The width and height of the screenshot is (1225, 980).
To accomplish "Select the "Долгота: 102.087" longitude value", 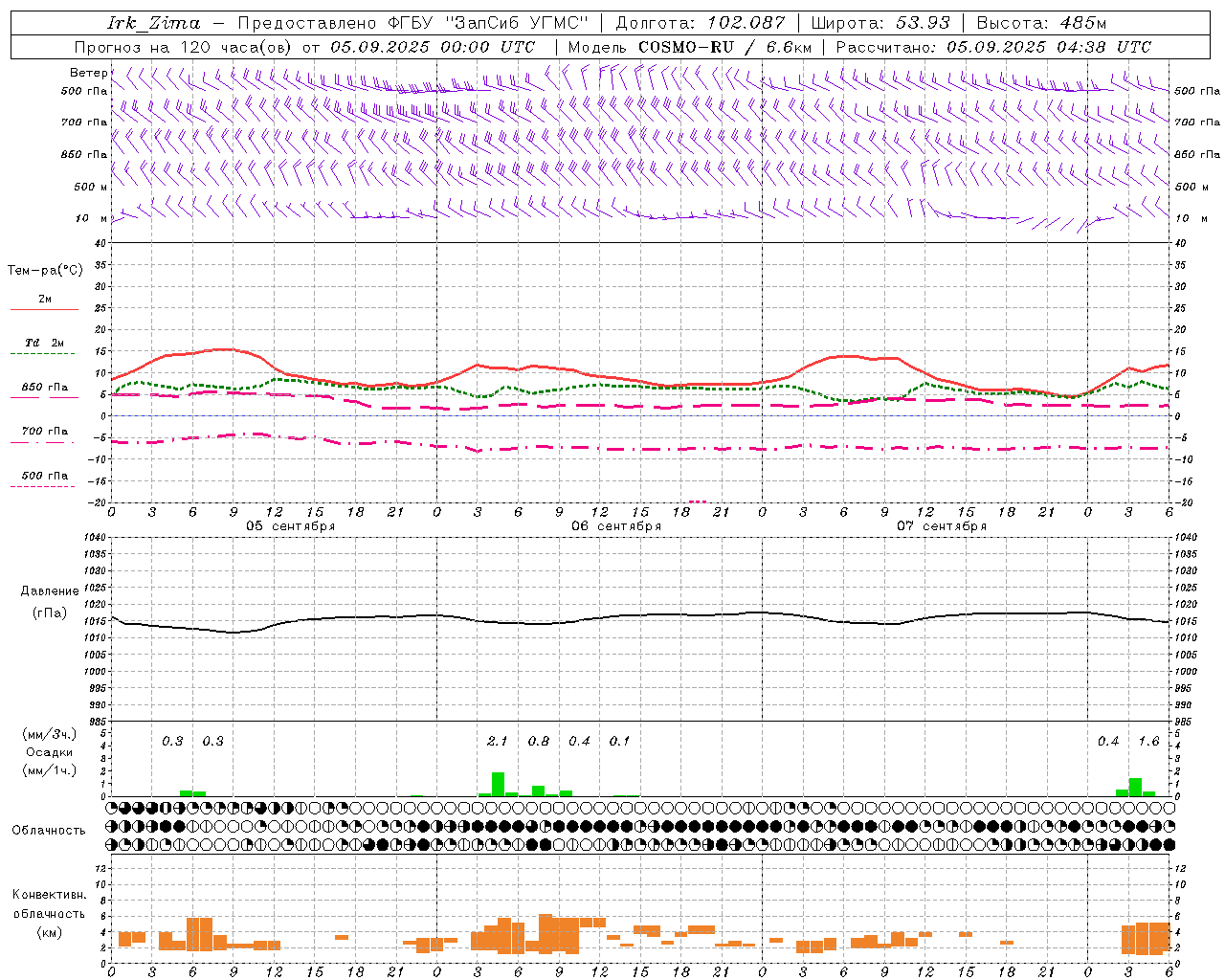I will tap(701, 23).
